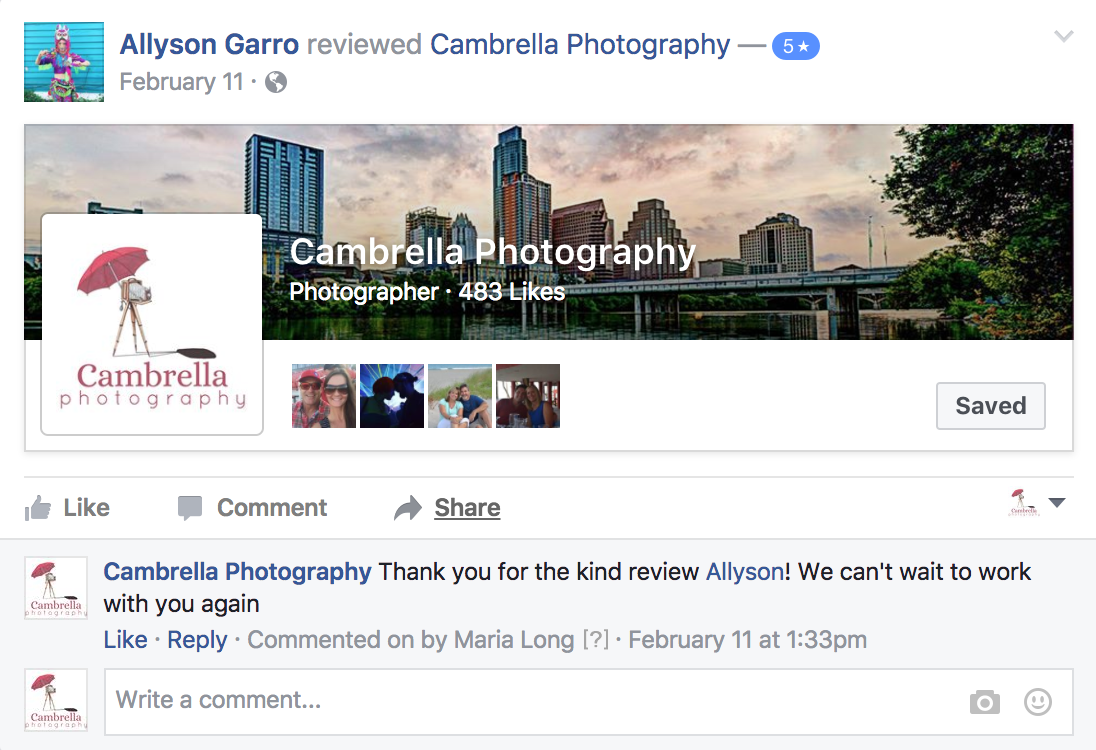Open the Cambrella logo page profile image

click(x=152, y=324)
